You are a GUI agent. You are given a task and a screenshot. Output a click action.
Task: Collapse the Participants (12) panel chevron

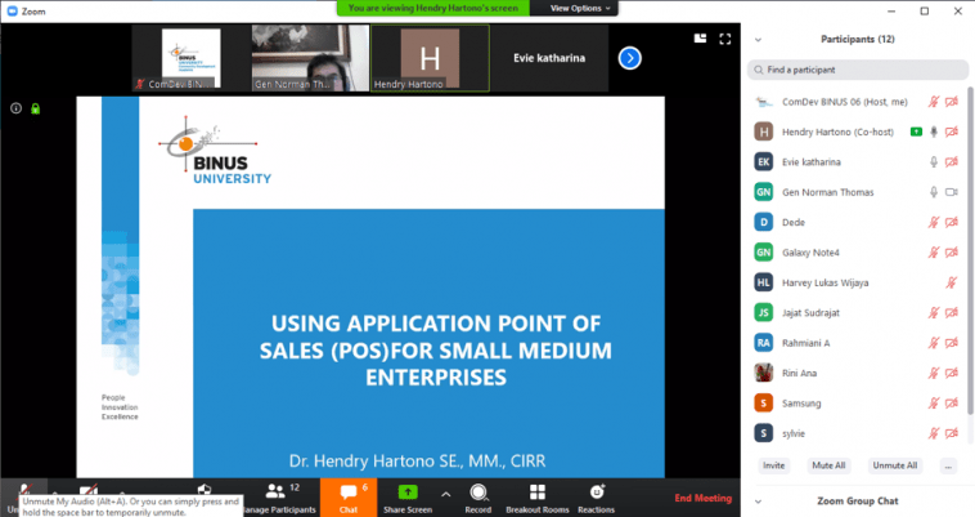coord(758,39)
